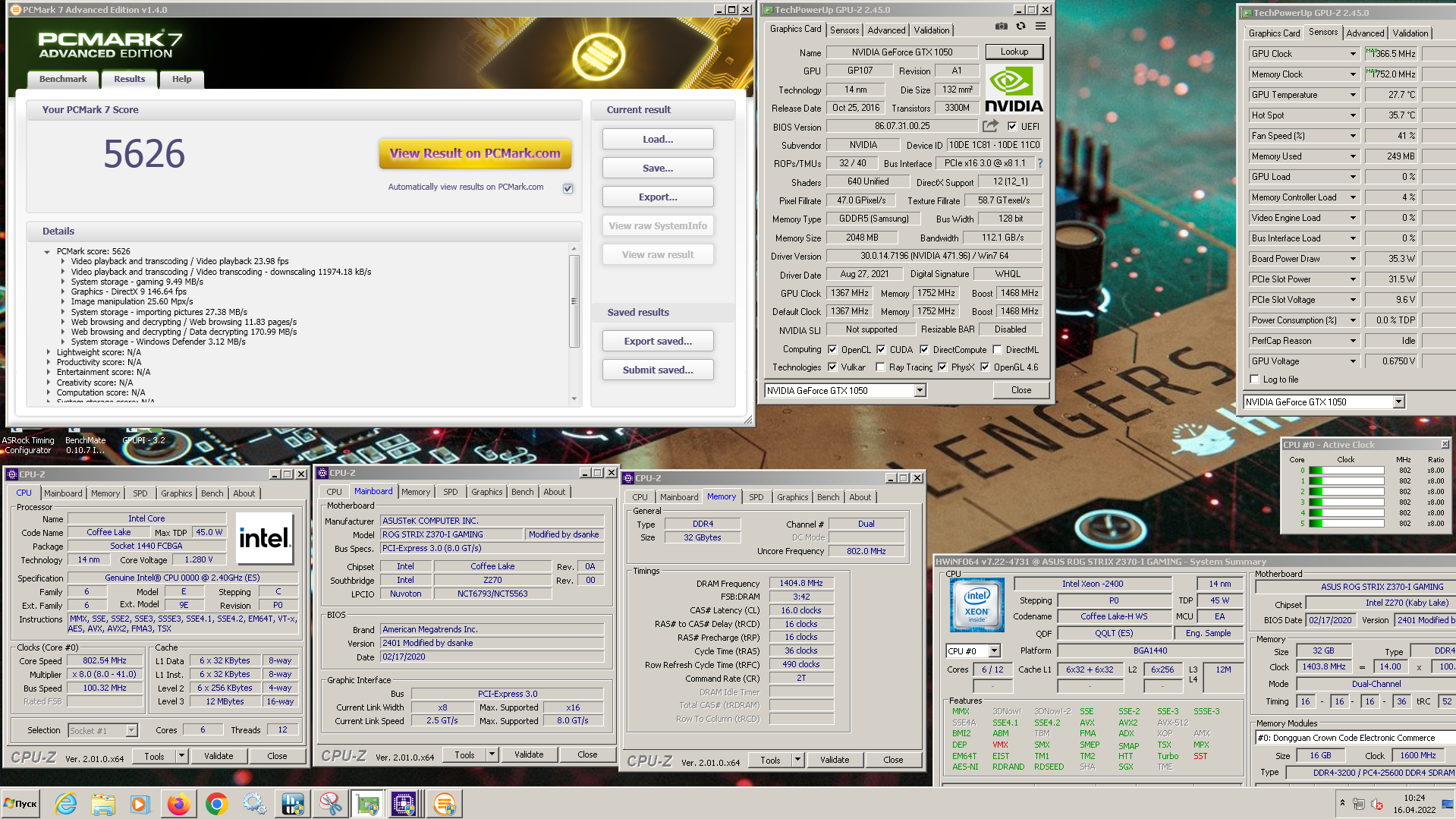Close the CPU #0 Active Clock panel
1456x819 pixels.
click(x=1445, y=444)
